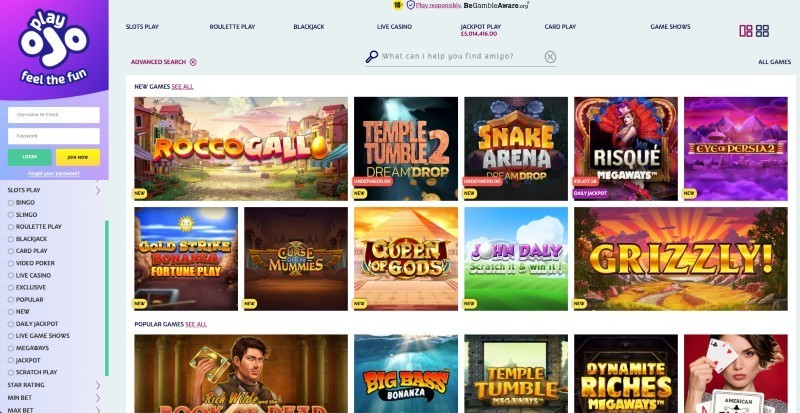
Task: Close Advanced Search with its X icon
Action: pyautogui.click(x=193, y=62)
